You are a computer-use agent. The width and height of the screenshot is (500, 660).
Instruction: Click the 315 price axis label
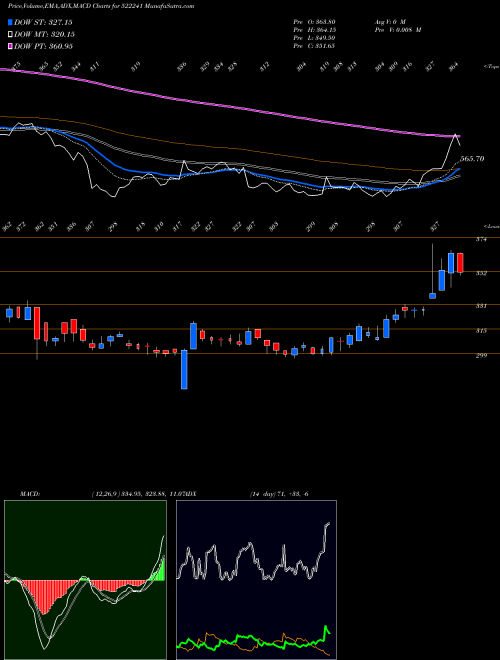point(481,331)
